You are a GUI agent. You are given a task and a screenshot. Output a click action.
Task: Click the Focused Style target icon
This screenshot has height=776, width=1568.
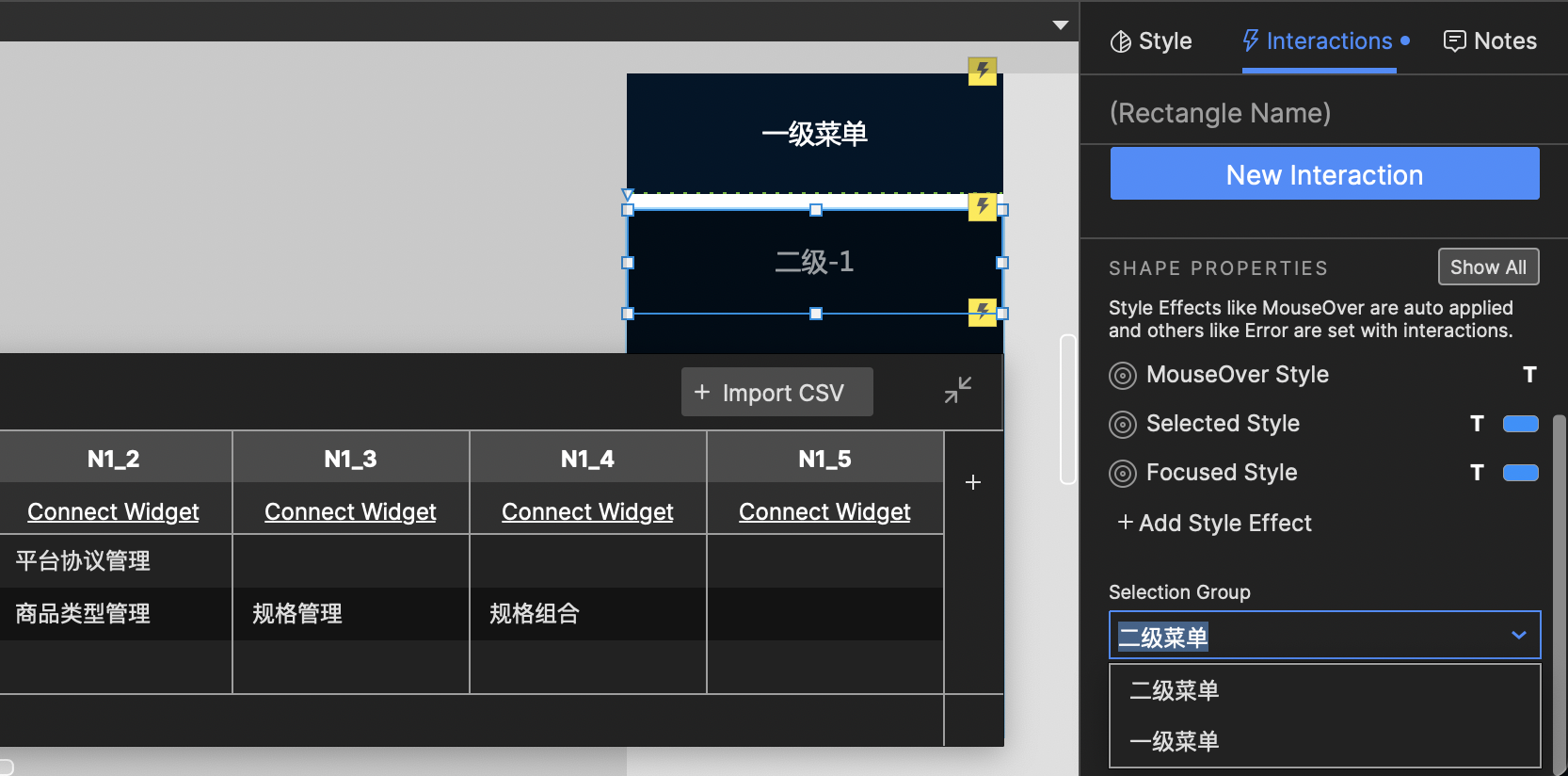click(1123, 474)
